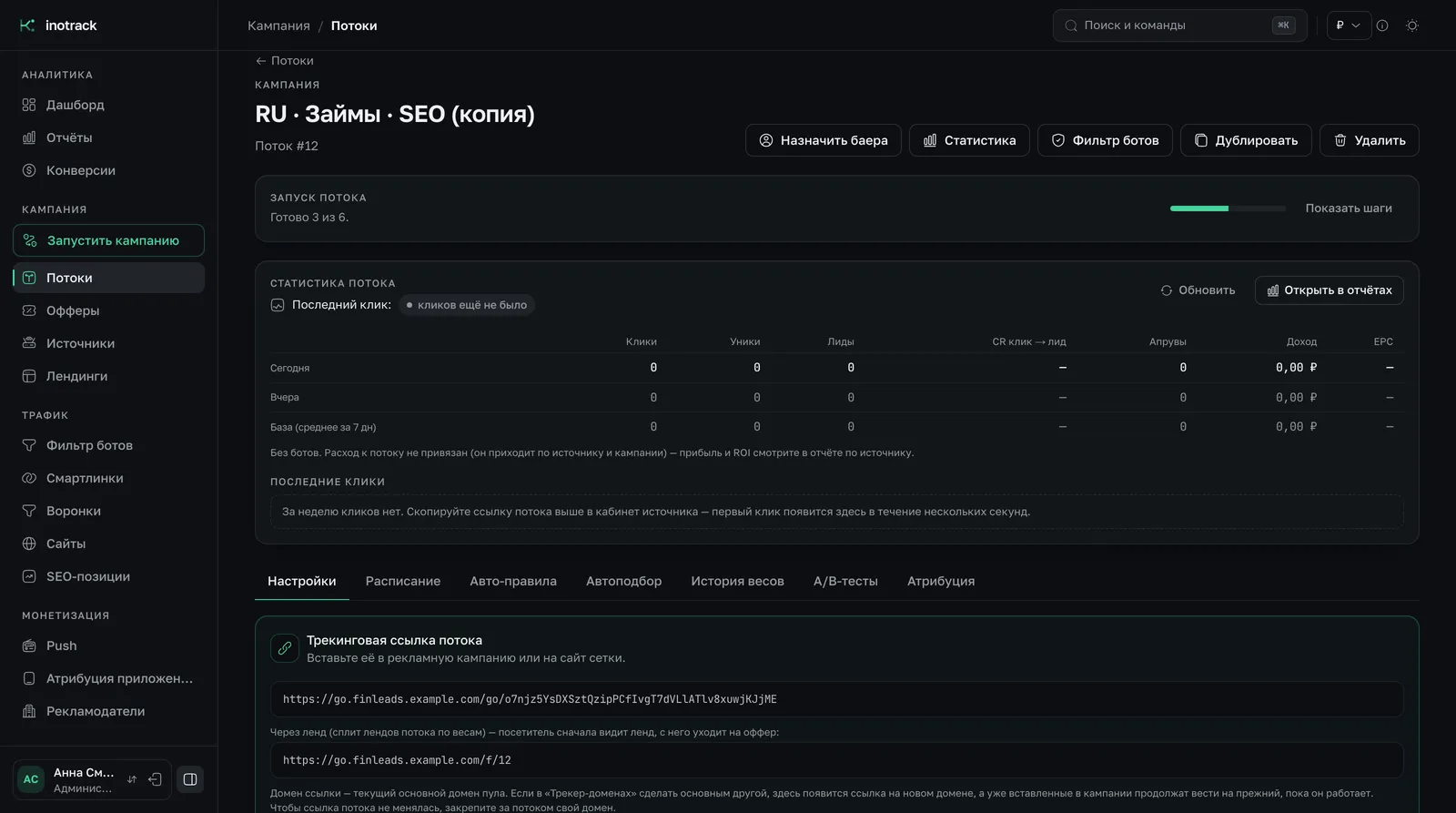The height and width of the screenshot is (813, 1456).
Task: Click the logout icon next to user name
Action: (155, 779)
